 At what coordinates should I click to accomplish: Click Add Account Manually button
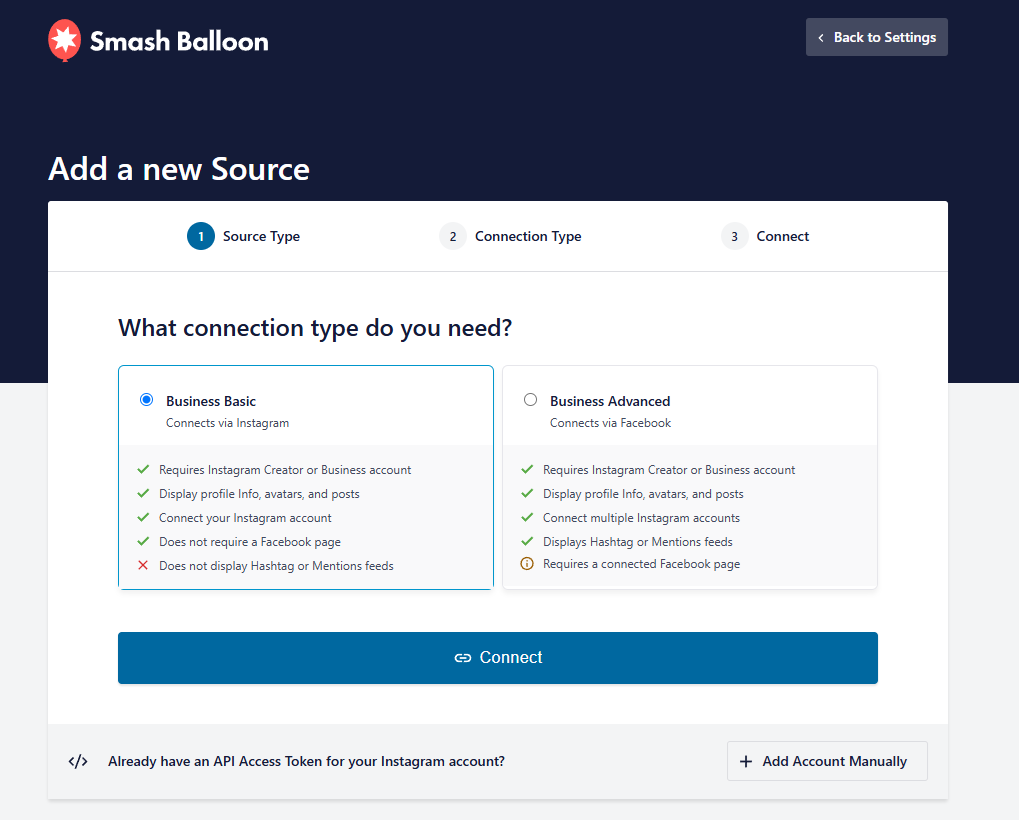[826, 761]
